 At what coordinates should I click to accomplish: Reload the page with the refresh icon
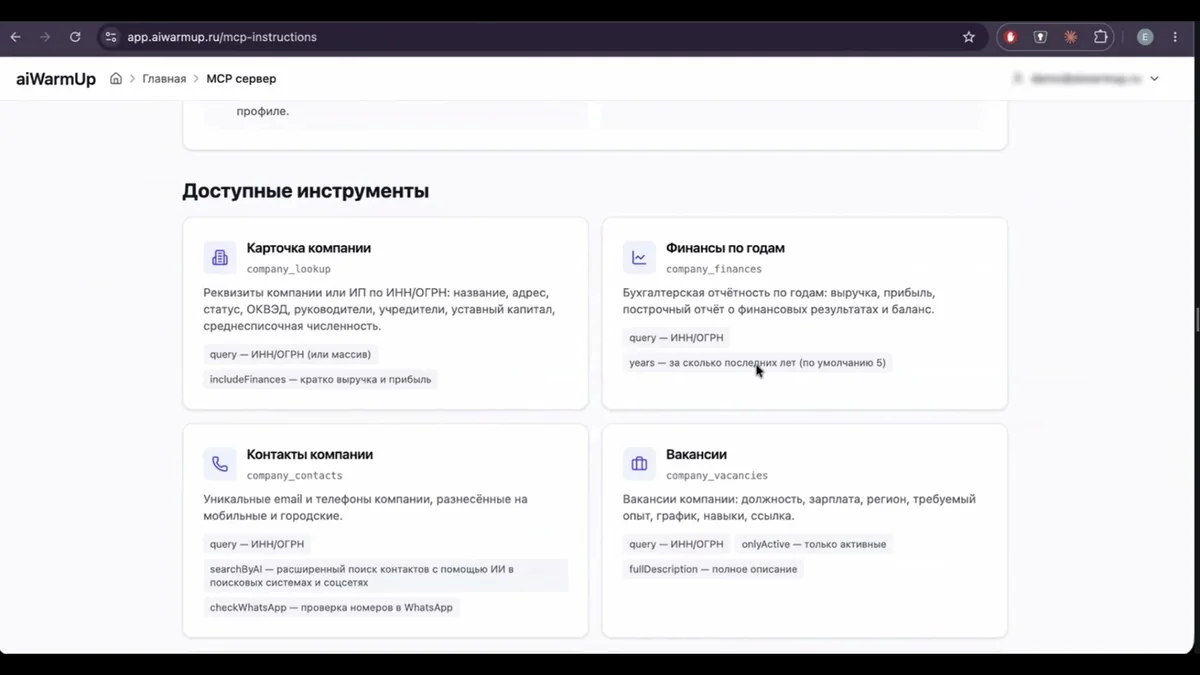point(75,37)
